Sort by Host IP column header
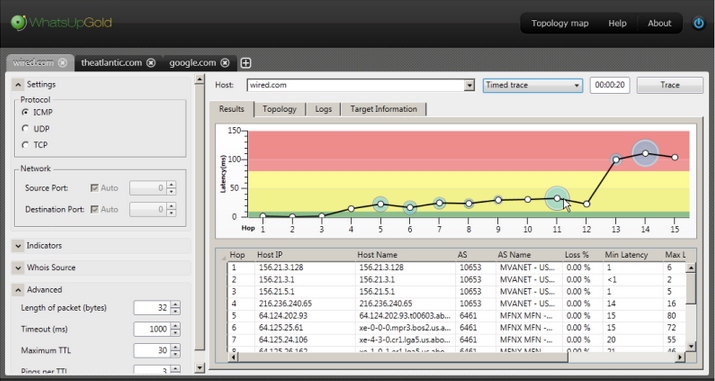The height and width of the screenshot is (381, 715). click(305, 255)
